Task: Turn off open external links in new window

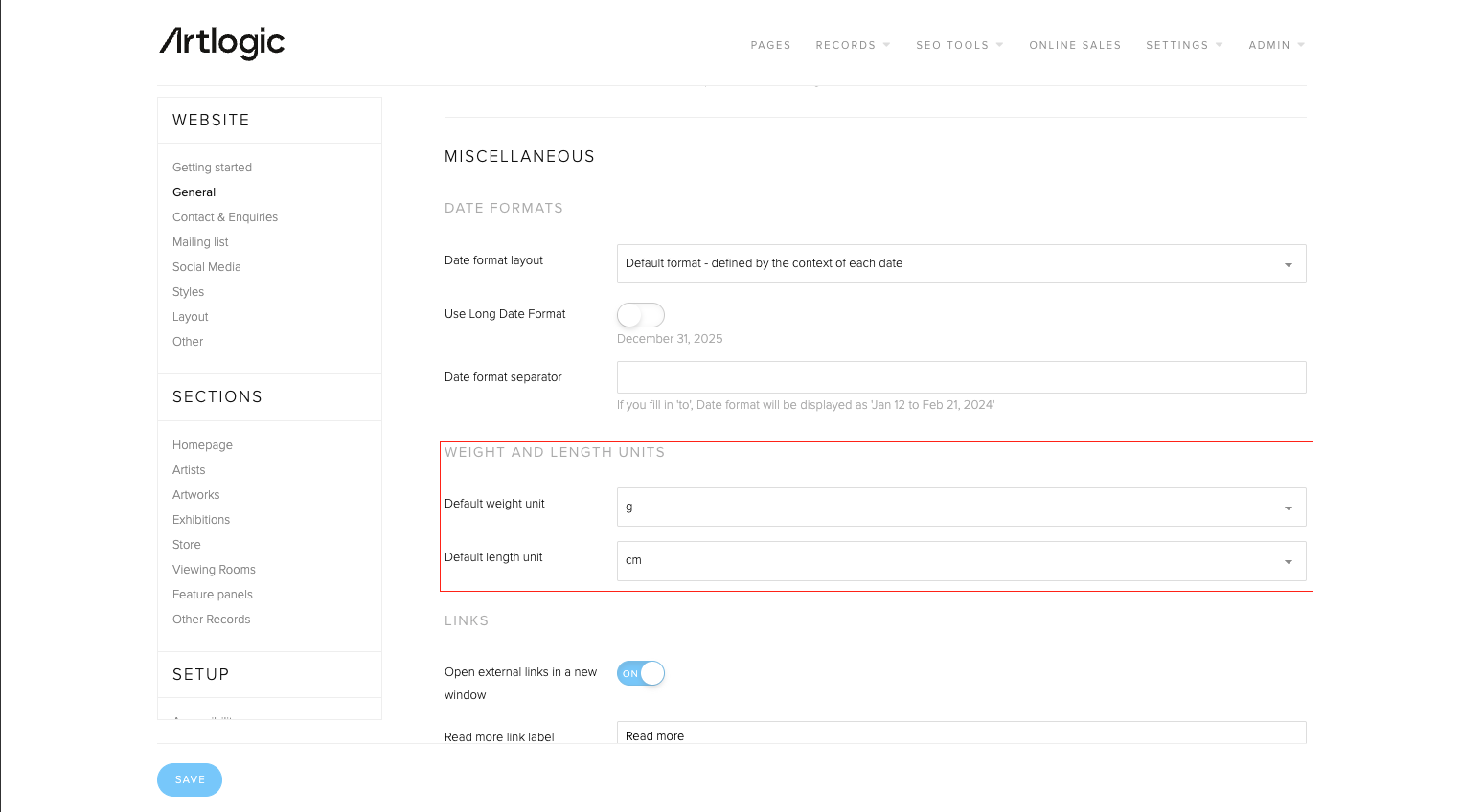Action: pos(640,673)
